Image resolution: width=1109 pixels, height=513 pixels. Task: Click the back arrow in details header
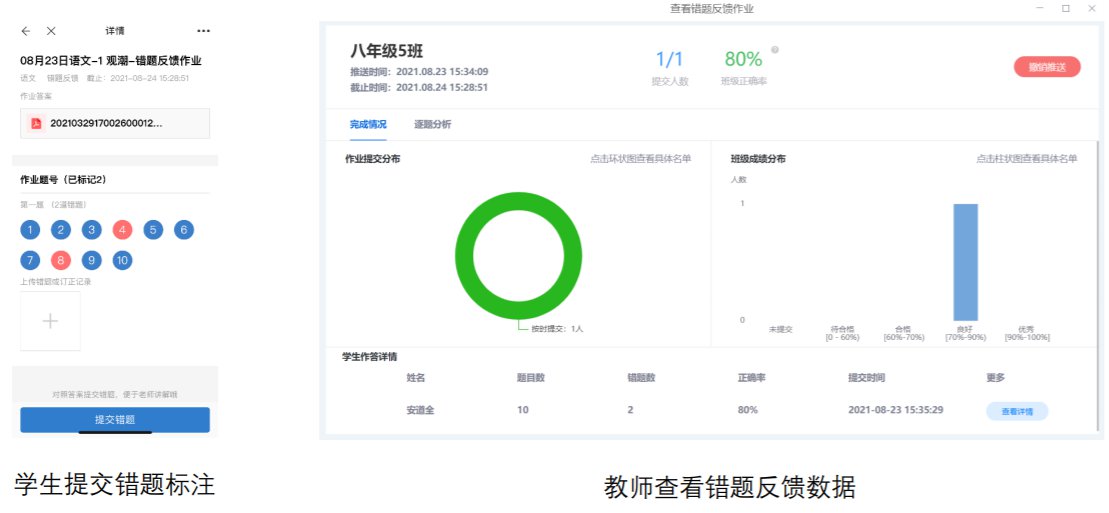[26, 31]
